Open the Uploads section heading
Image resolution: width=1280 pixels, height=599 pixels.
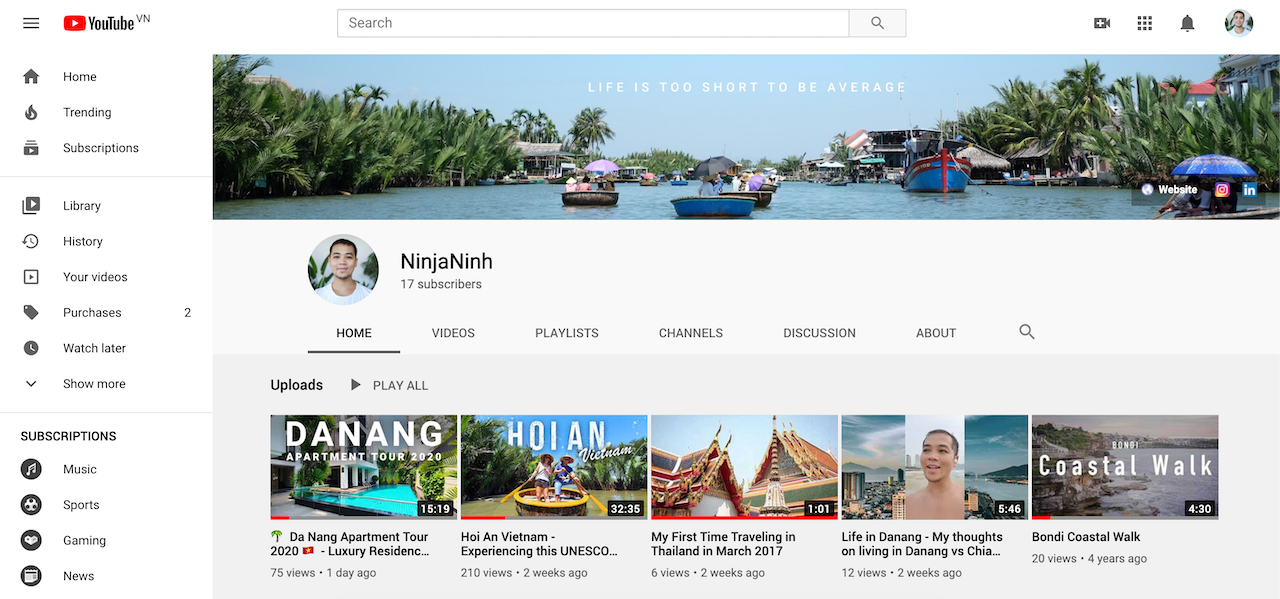(297, 385)
